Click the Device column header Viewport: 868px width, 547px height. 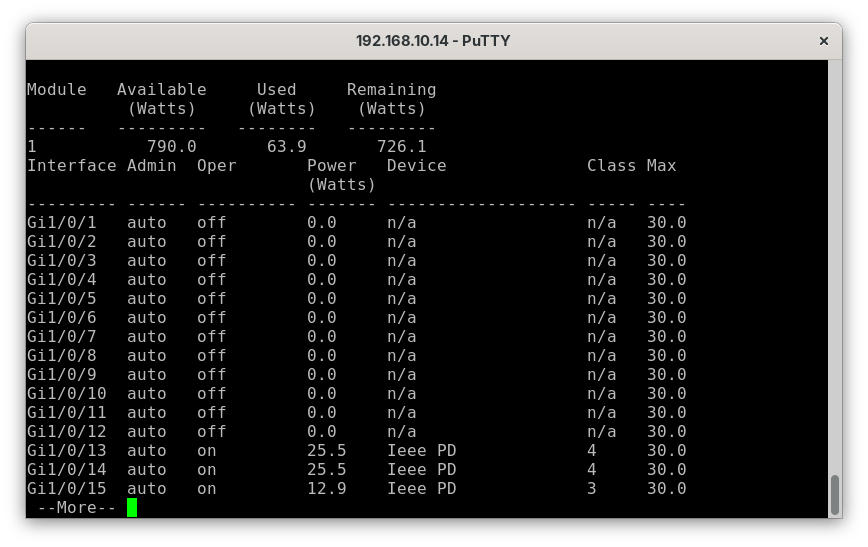point(416,166)
